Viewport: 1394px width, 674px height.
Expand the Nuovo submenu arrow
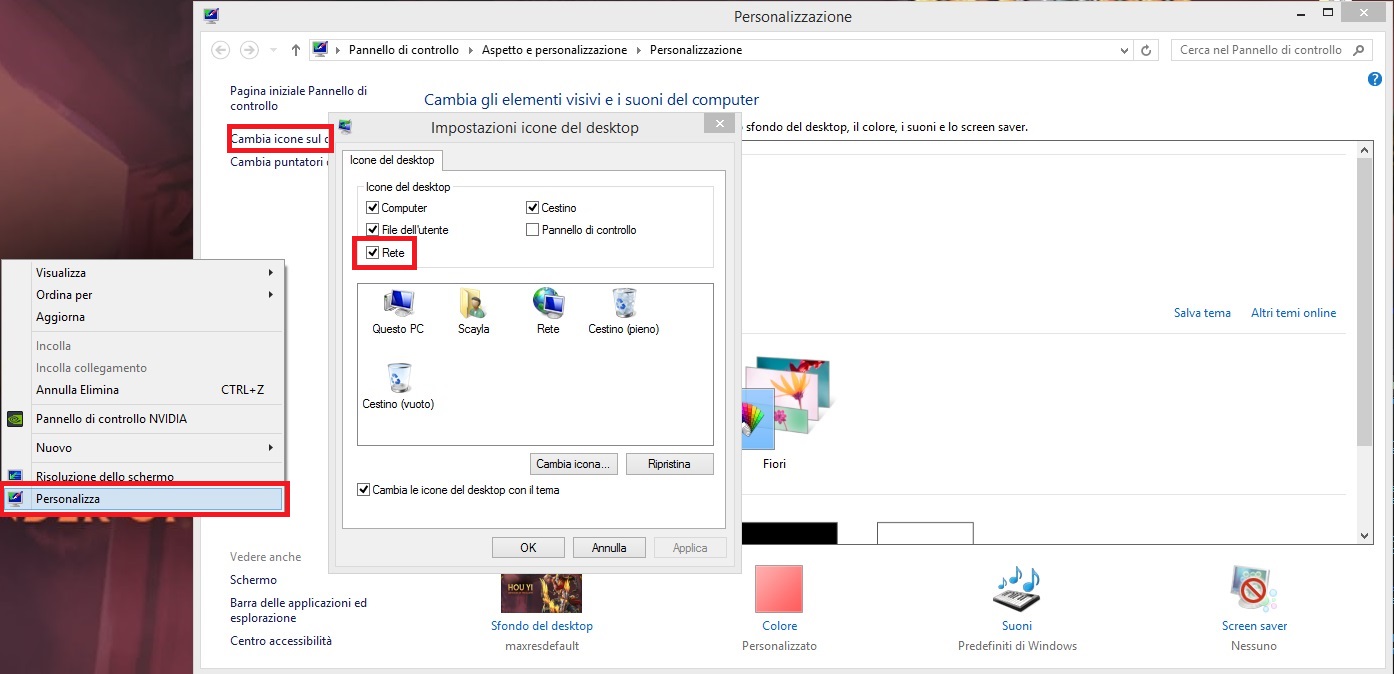coord(270,448)
